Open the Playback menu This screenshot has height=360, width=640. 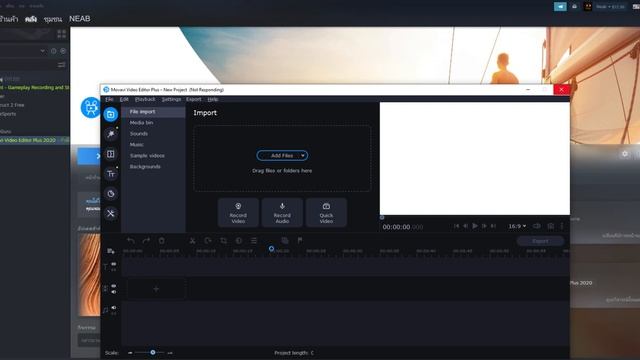pos(145,99)
